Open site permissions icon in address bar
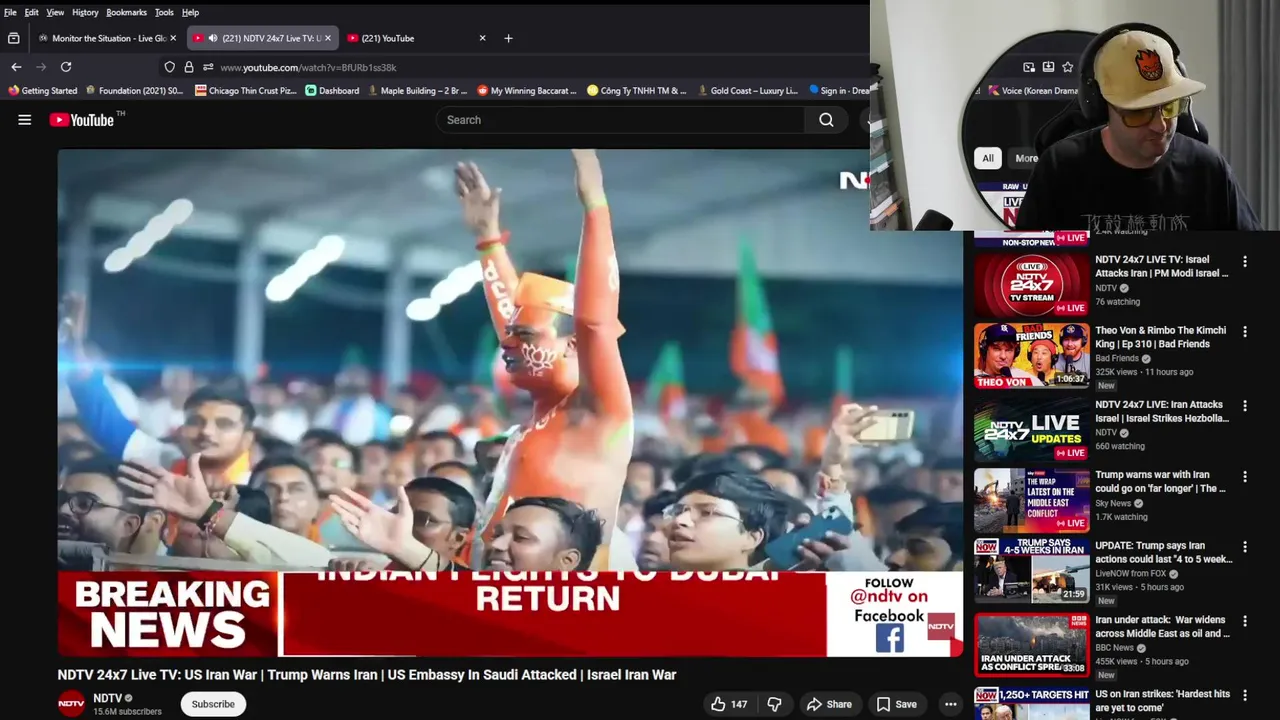The width and height of the screenshot is (1280, 720). (207, 67)
